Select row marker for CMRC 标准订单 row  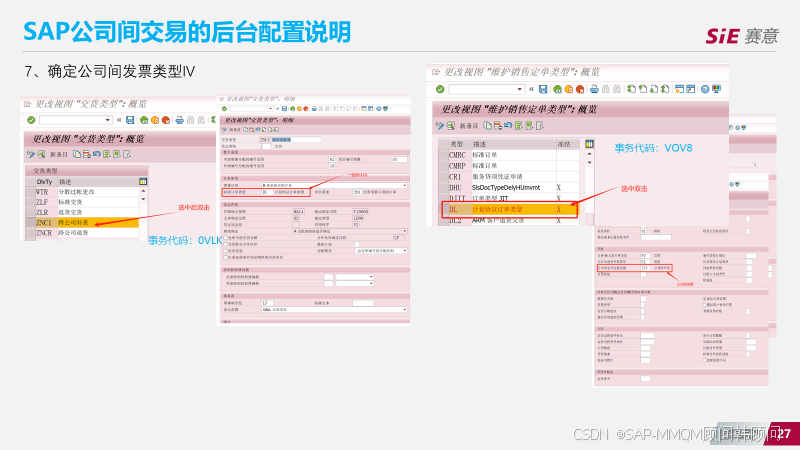pyautogui.click(x=443, y=155)
